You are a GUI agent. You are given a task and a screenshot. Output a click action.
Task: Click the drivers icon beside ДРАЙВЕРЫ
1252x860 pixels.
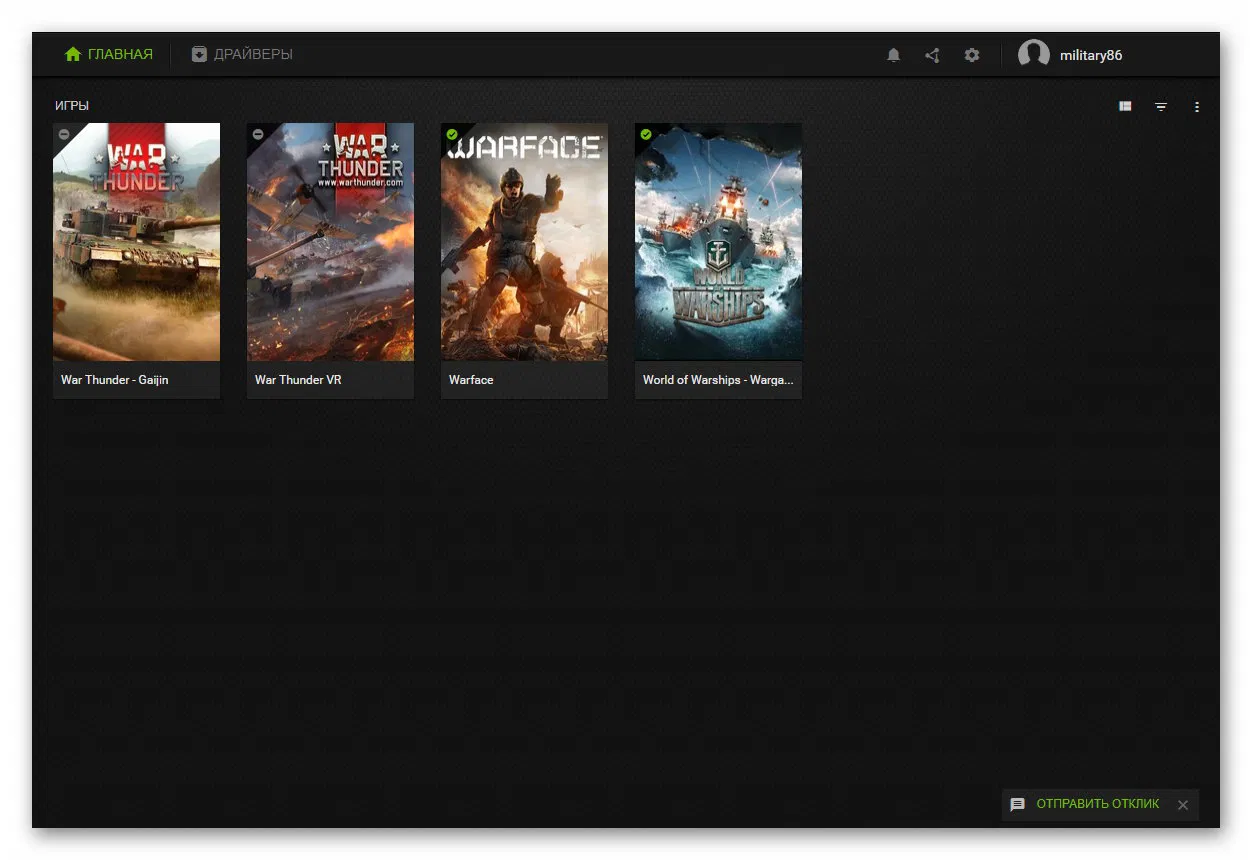(x=199, y=54)
